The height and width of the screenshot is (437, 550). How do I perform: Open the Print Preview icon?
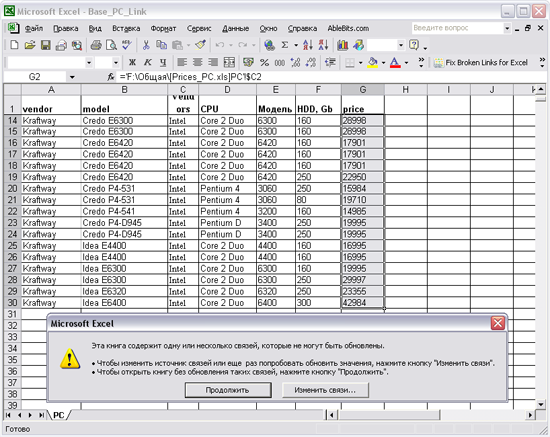112,45
